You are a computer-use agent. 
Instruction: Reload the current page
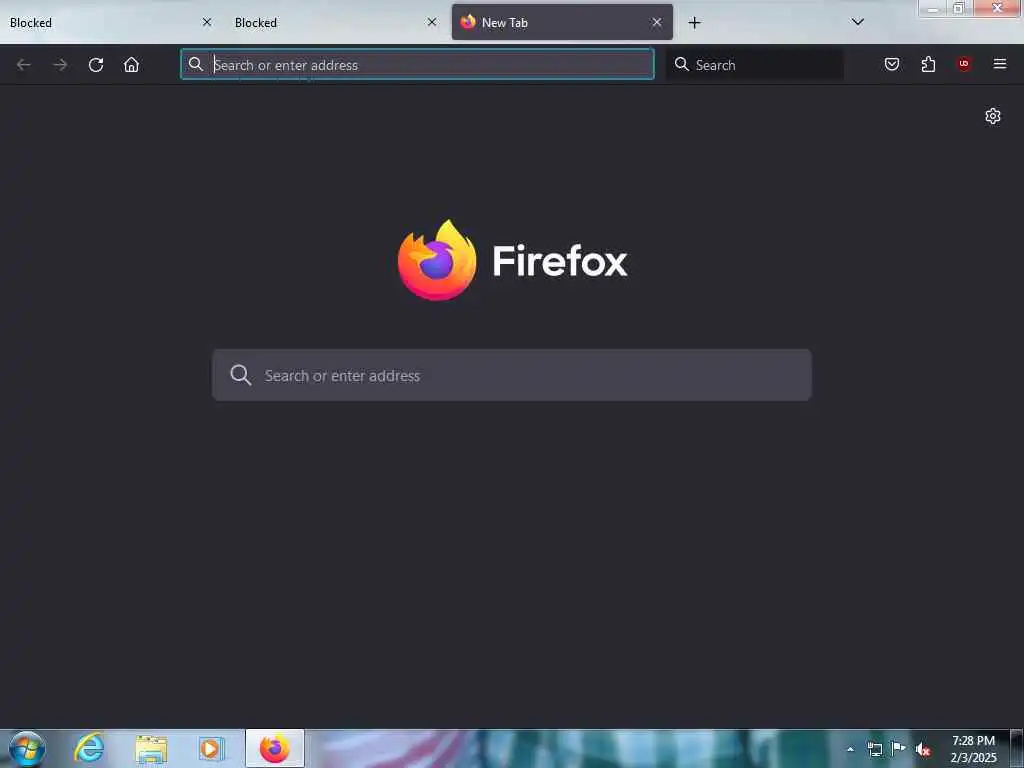96,65
